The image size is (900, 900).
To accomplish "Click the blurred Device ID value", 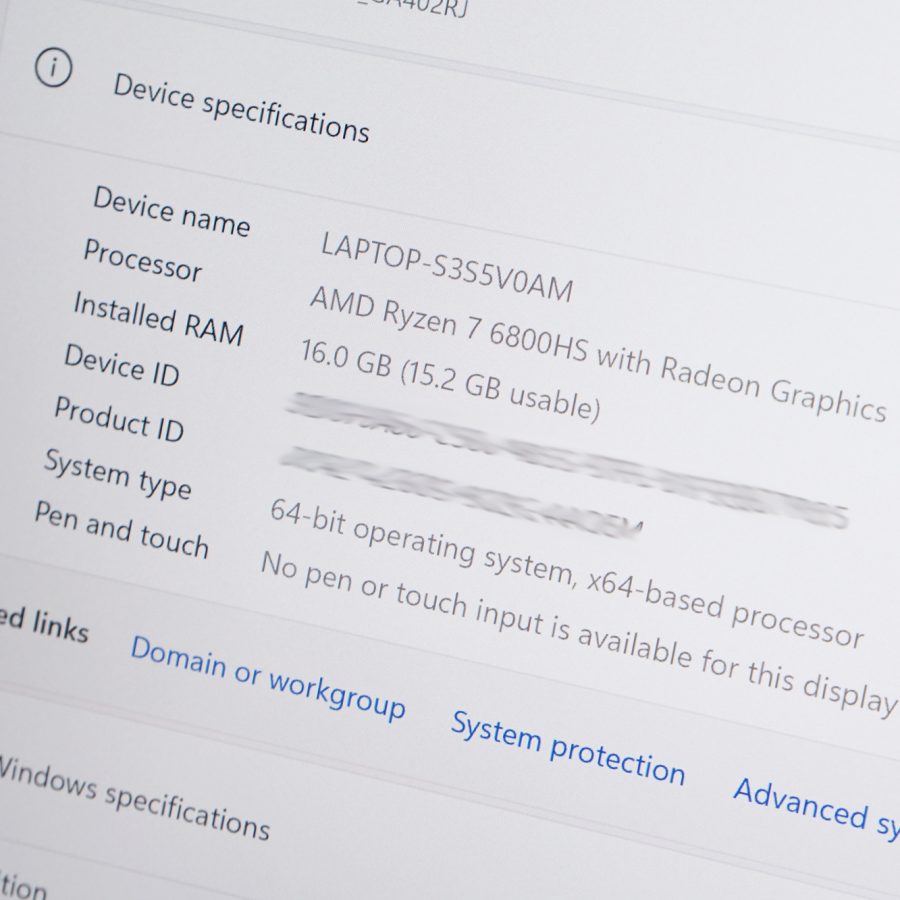I will pyautogui.click(x=567, y=460).
